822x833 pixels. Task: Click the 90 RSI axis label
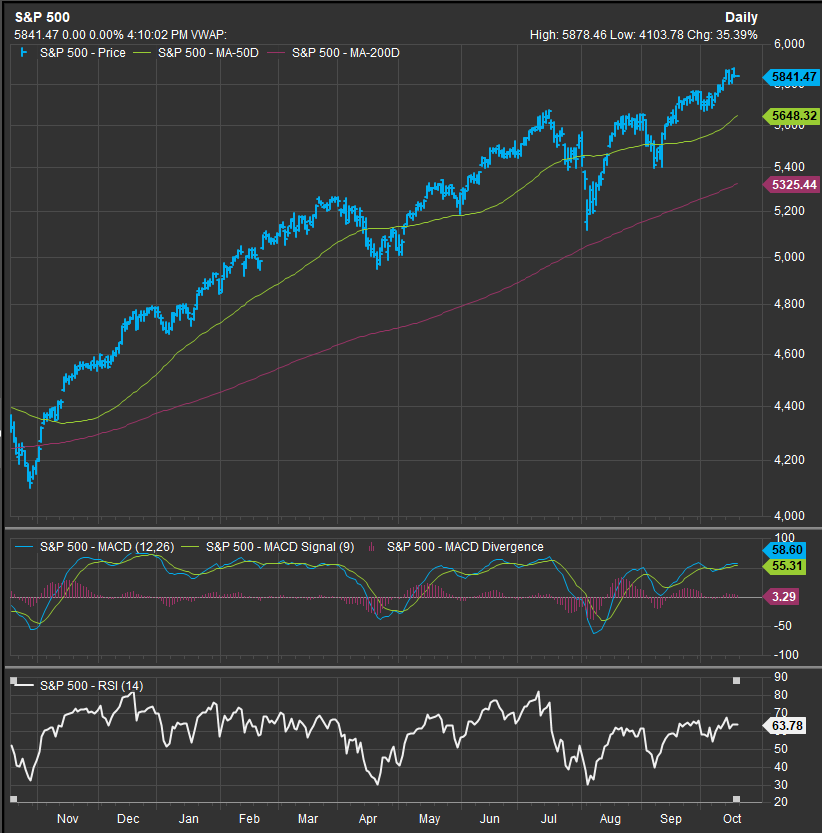click(x=781, y=677)
